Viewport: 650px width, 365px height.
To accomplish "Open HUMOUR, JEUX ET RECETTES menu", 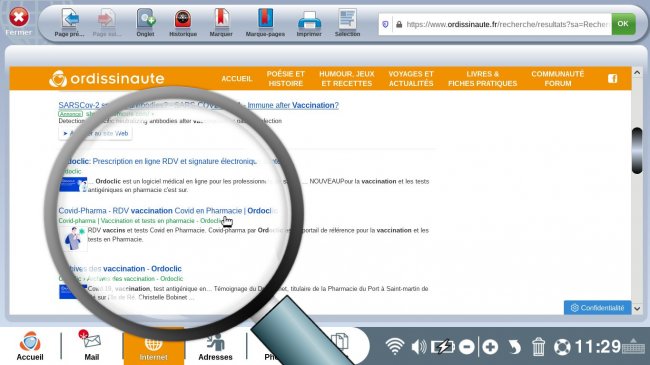I will tap(347, 78).
